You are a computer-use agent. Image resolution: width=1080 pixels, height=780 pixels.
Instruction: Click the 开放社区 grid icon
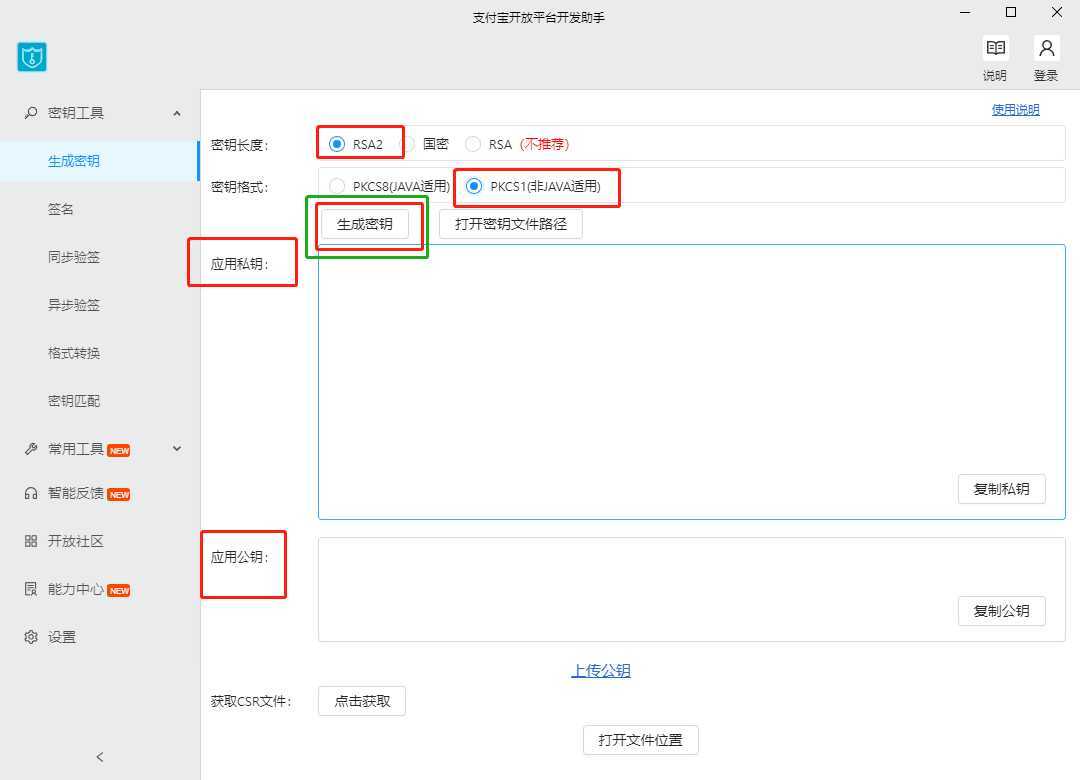[x=30, y=541]
